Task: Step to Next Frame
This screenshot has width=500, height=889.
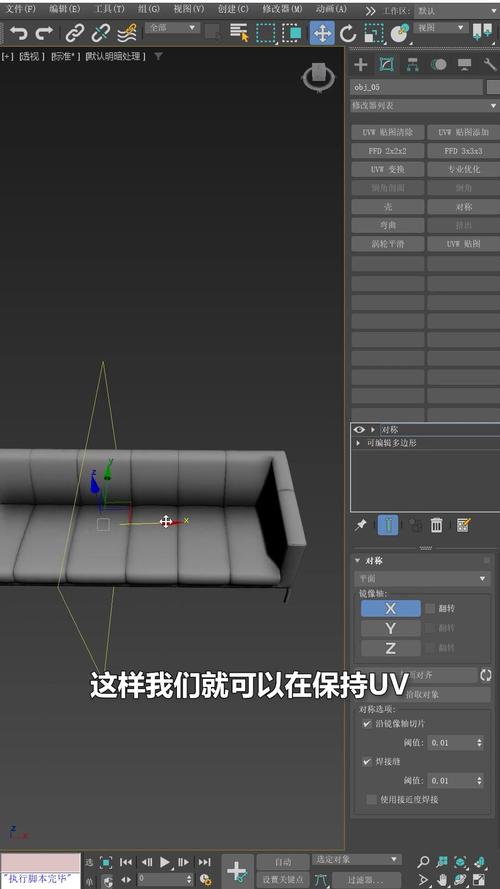Action: pyautogui.click(x=184, y=862)
